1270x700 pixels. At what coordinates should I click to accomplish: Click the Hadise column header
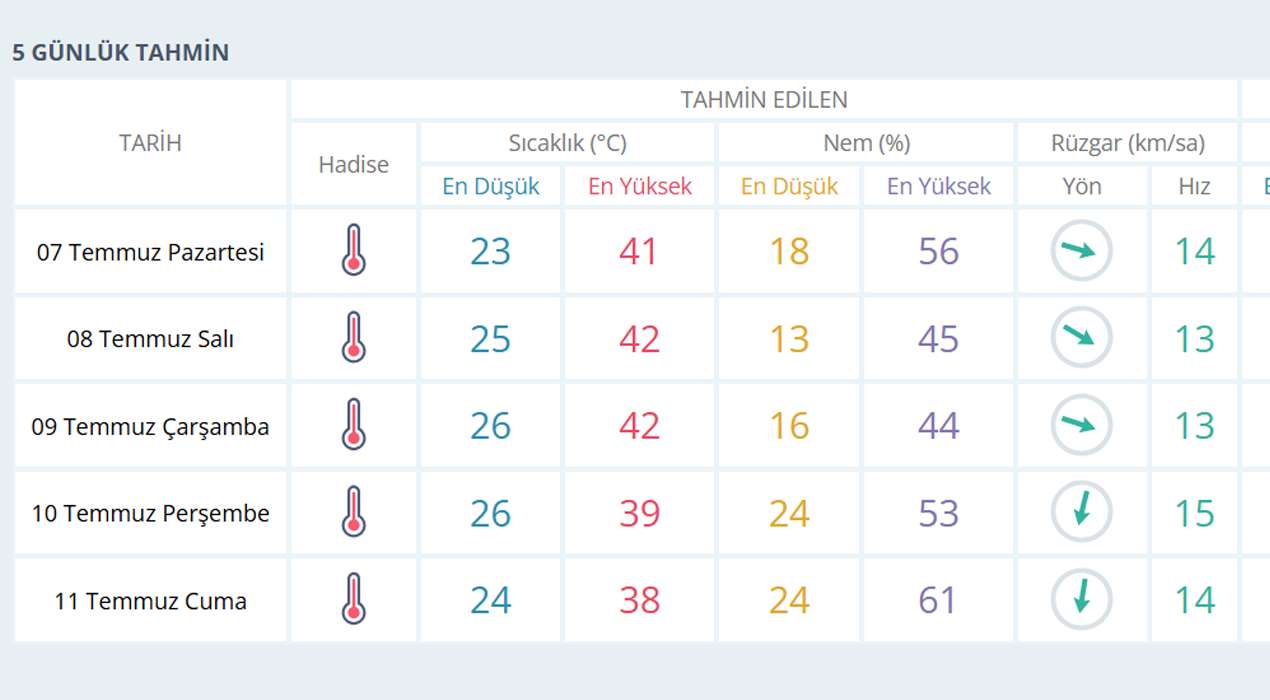pos(353,165)
